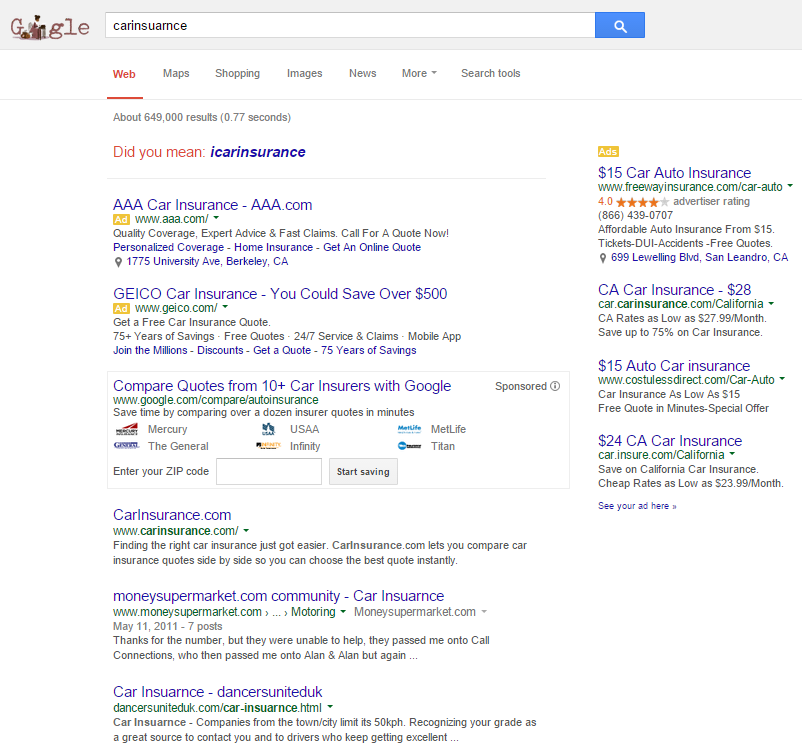Click the USAA insurer logo

(268, 429)
